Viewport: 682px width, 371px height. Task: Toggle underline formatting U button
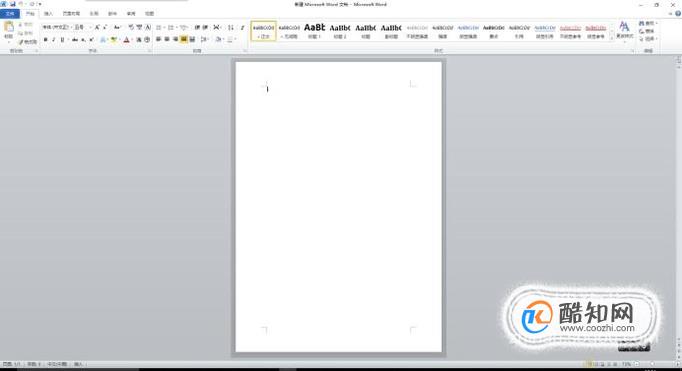pyautogui.click(x=62, y=40)
